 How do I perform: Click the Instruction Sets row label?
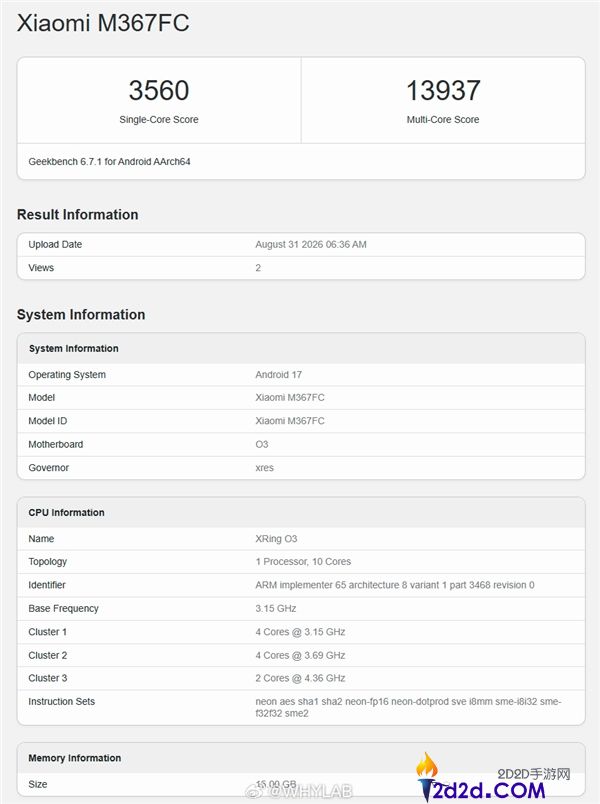tap(62, 701)
